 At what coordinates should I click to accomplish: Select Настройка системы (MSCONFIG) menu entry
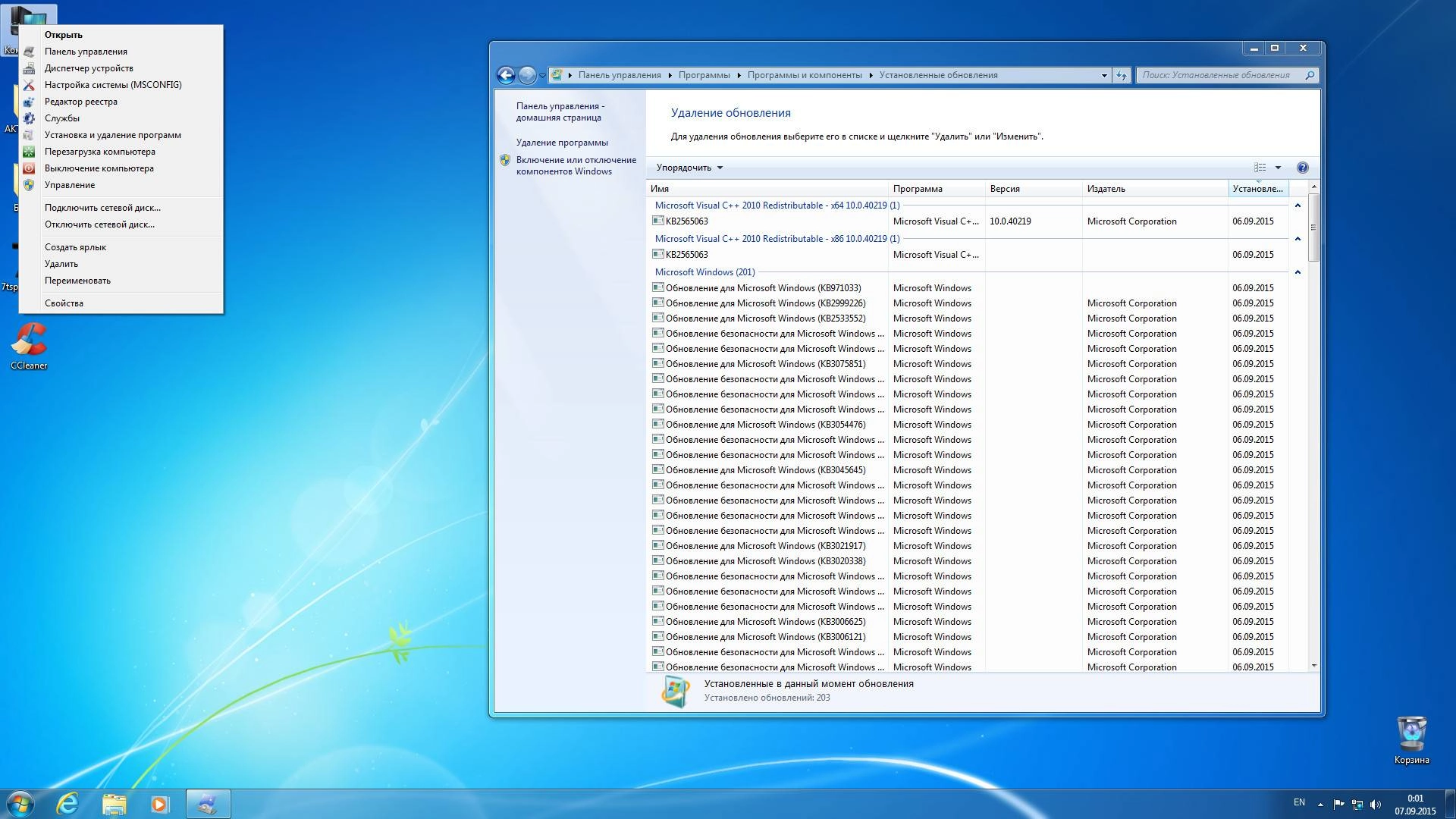[x=121, y=85]
